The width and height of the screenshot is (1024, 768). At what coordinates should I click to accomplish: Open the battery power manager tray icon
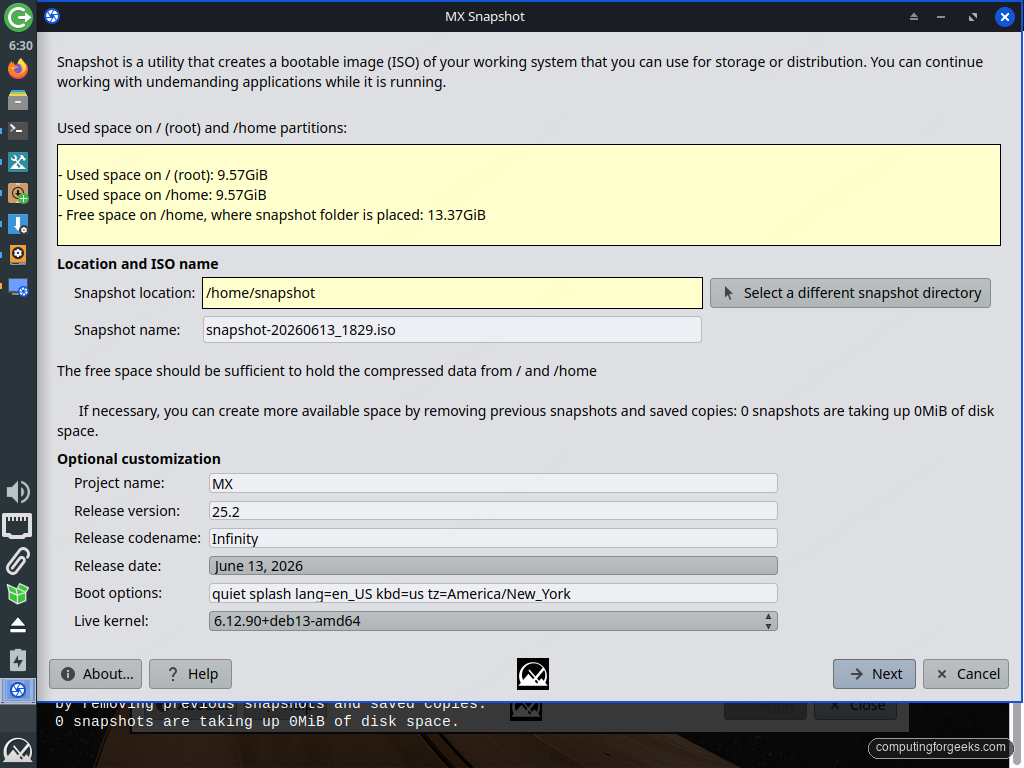(18, 660)
